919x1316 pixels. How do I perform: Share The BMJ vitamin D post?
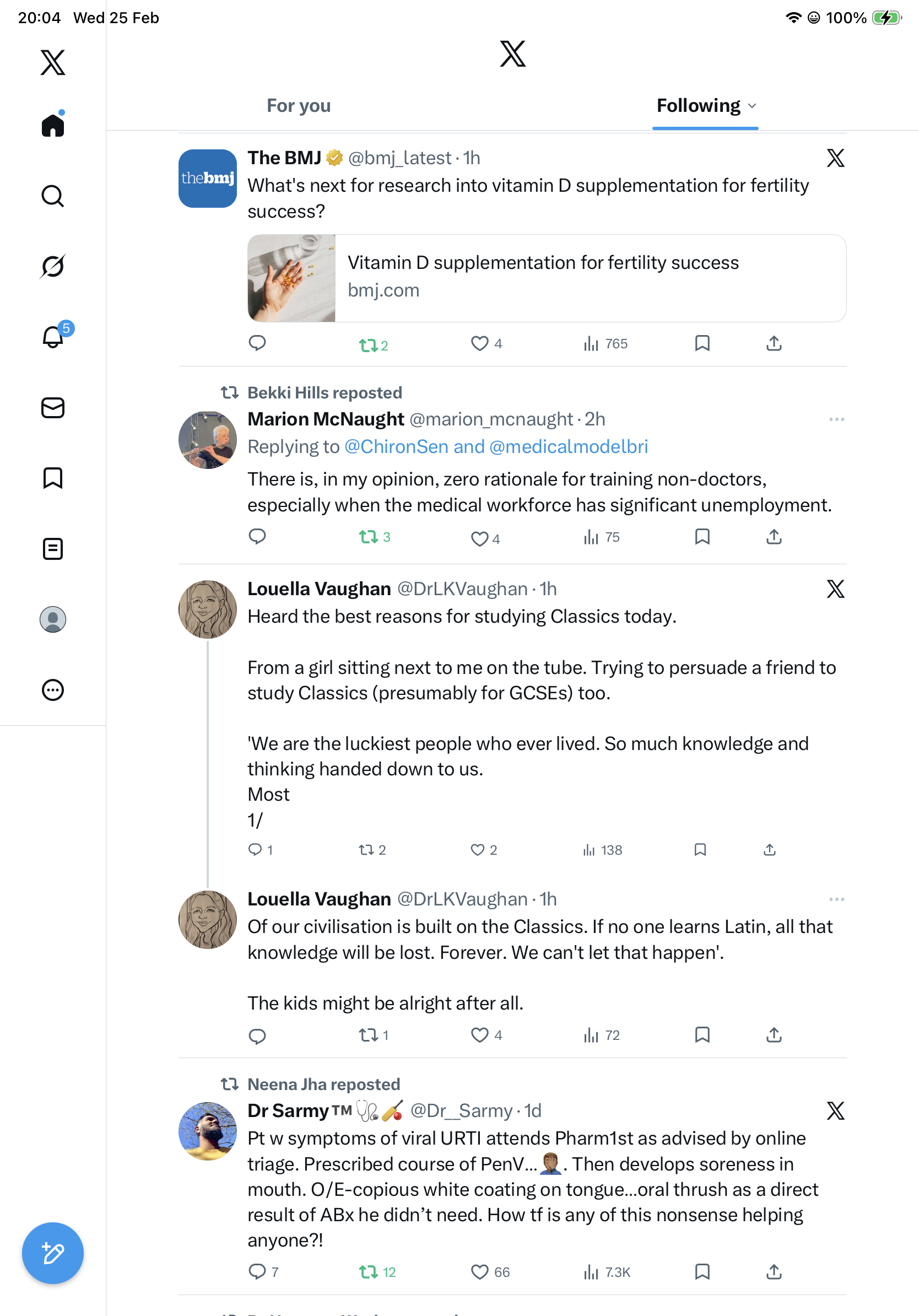coord(774,343)
